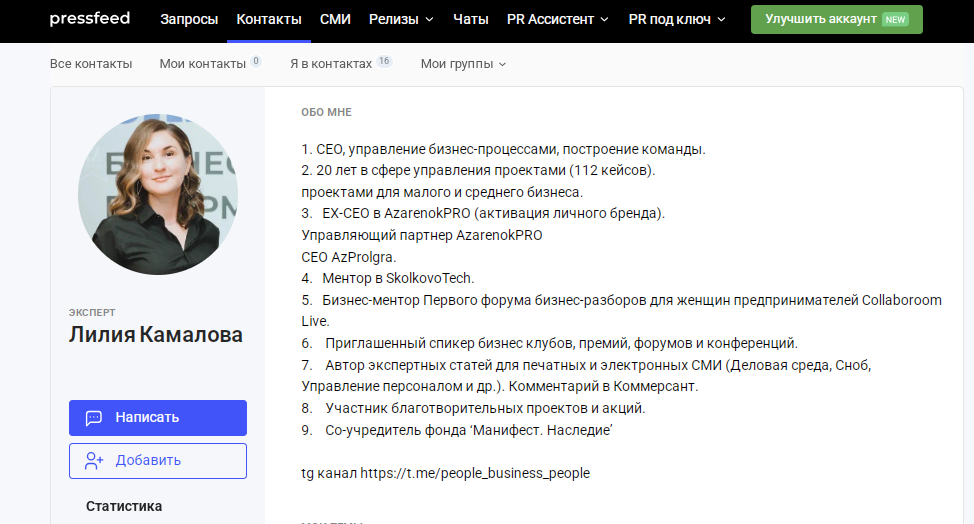Expand the PR Ассистент dropdown
The width and height of the screenshot is (974, 524).
pos(558,19)
